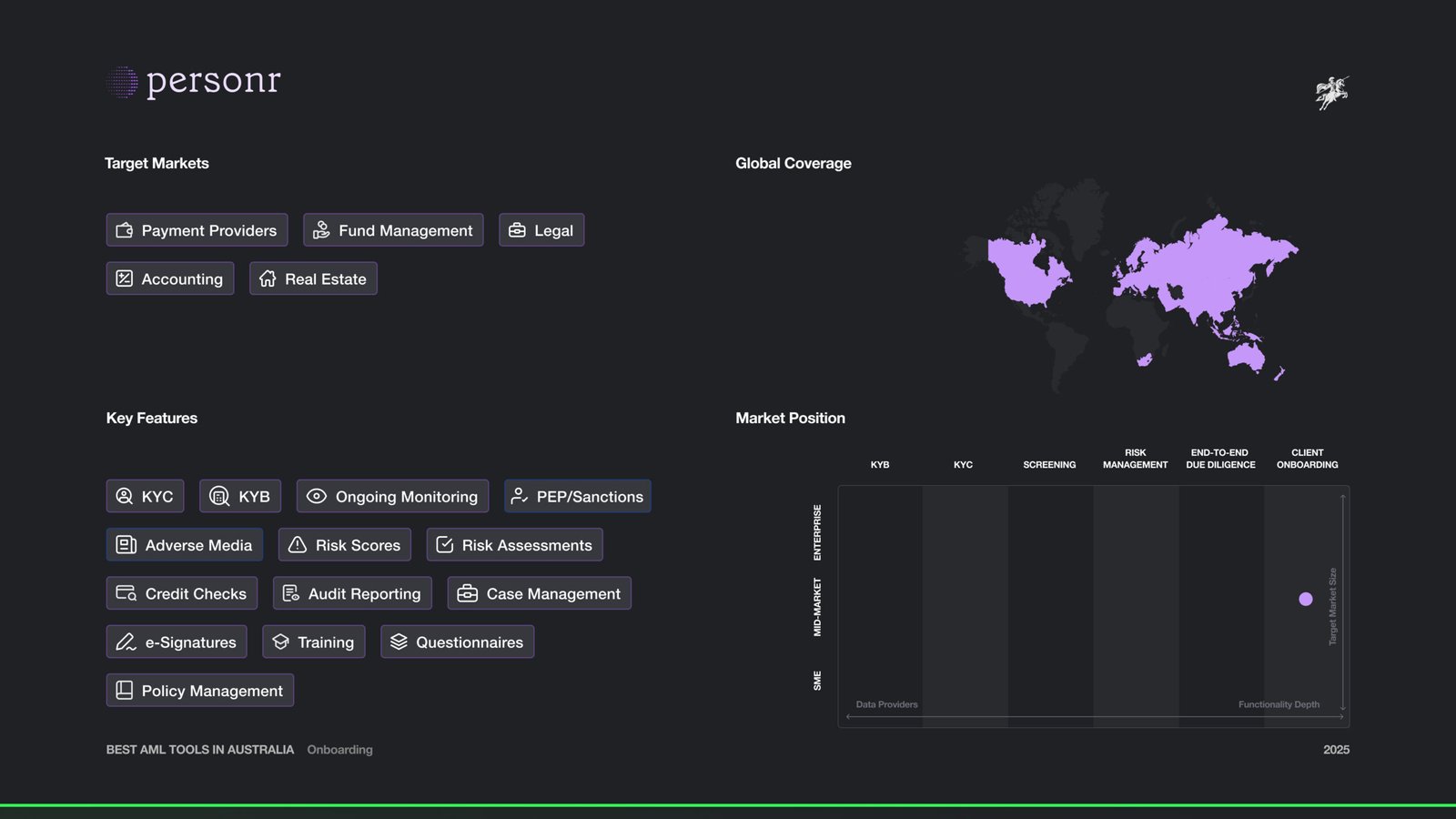The width and height of the screenshot is (1456, 819).
Task: Click the Data Providers axis label
Action: pos(887,704)
